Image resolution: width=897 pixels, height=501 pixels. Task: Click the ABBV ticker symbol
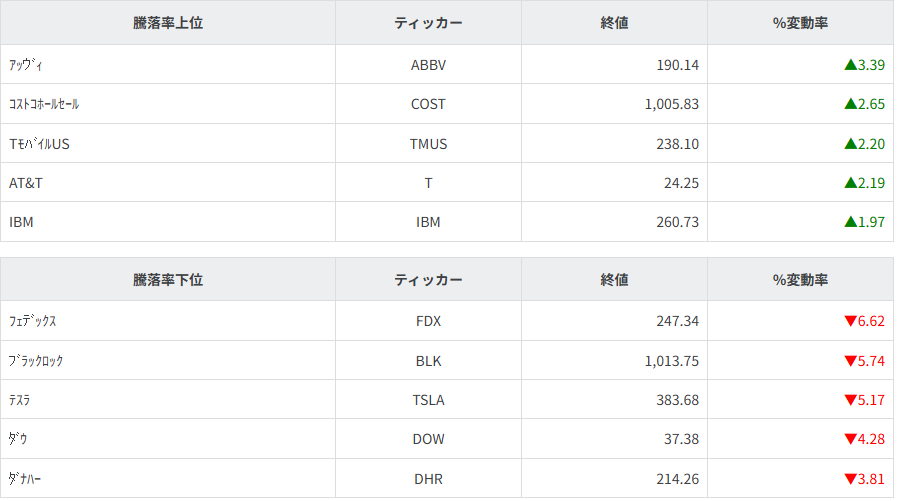click(428, 65)
